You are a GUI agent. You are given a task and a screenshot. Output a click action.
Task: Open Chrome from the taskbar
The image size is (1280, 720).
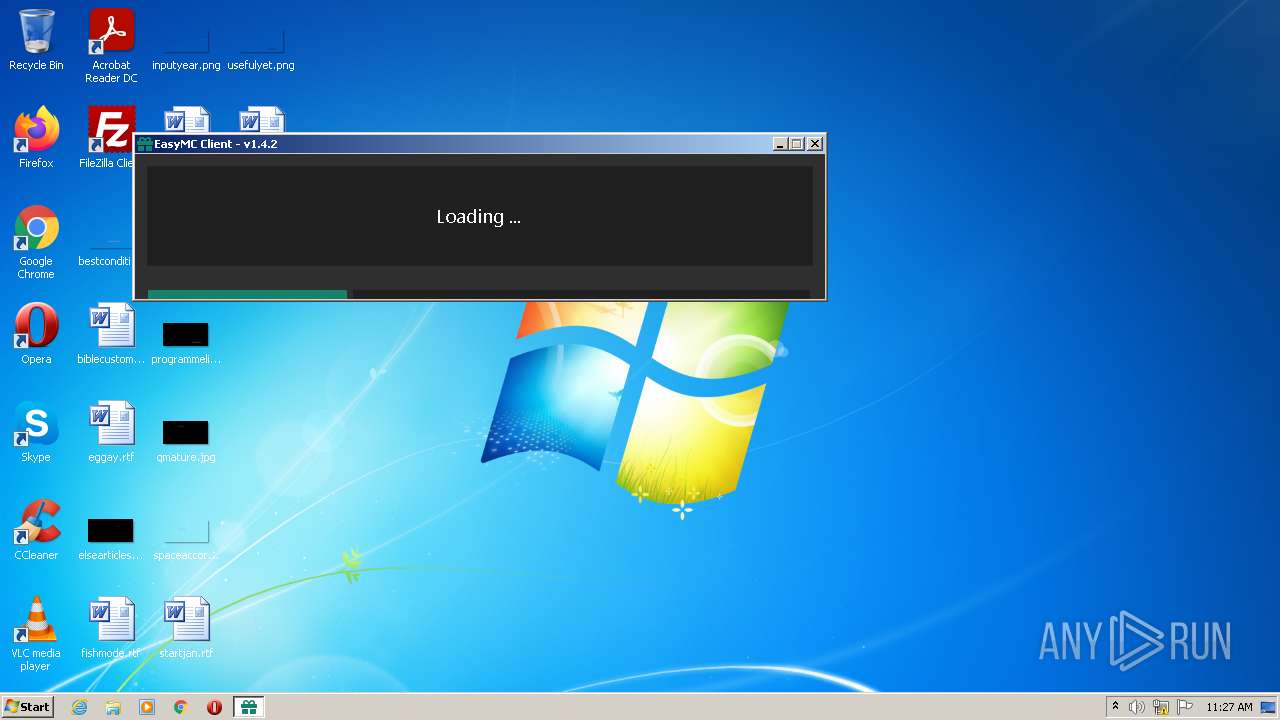point(181,707)
